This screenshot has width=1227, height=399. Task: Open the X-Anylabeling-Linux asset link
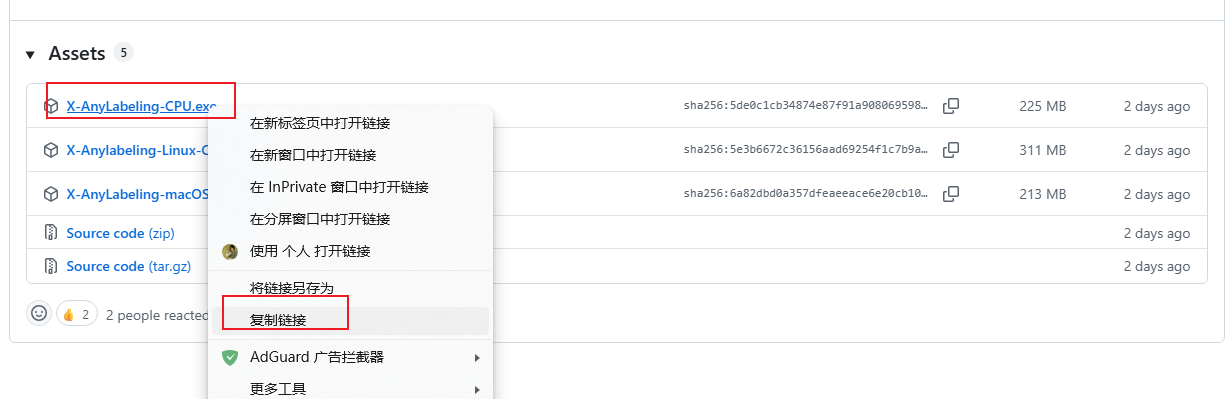pos(137,150)
